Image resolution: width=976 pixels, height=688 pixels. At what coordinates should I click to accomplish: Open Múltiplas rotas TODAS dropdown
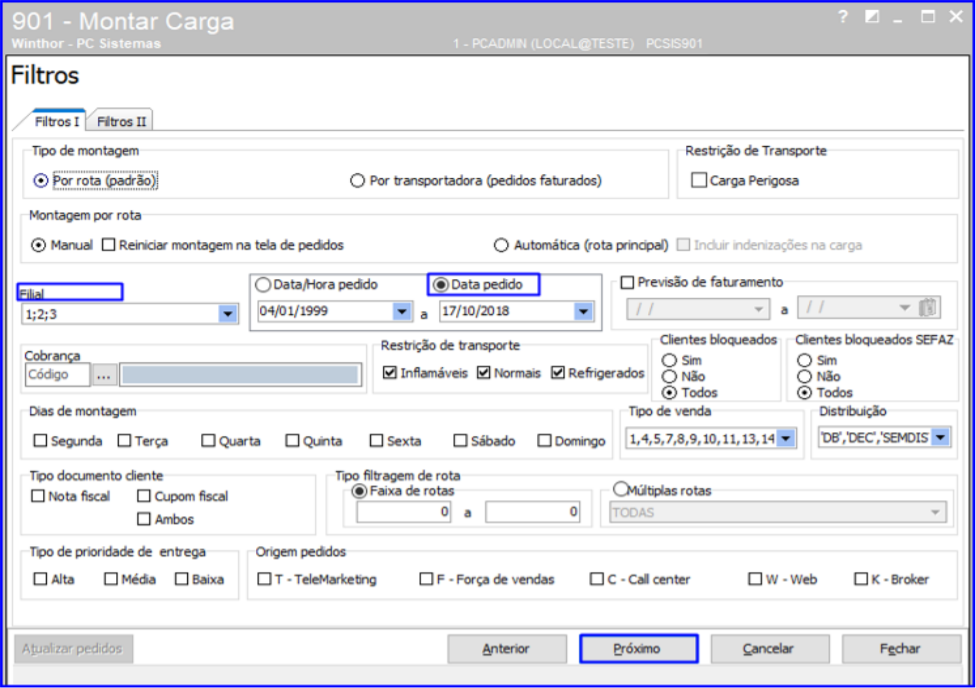(x=936, y=512)
